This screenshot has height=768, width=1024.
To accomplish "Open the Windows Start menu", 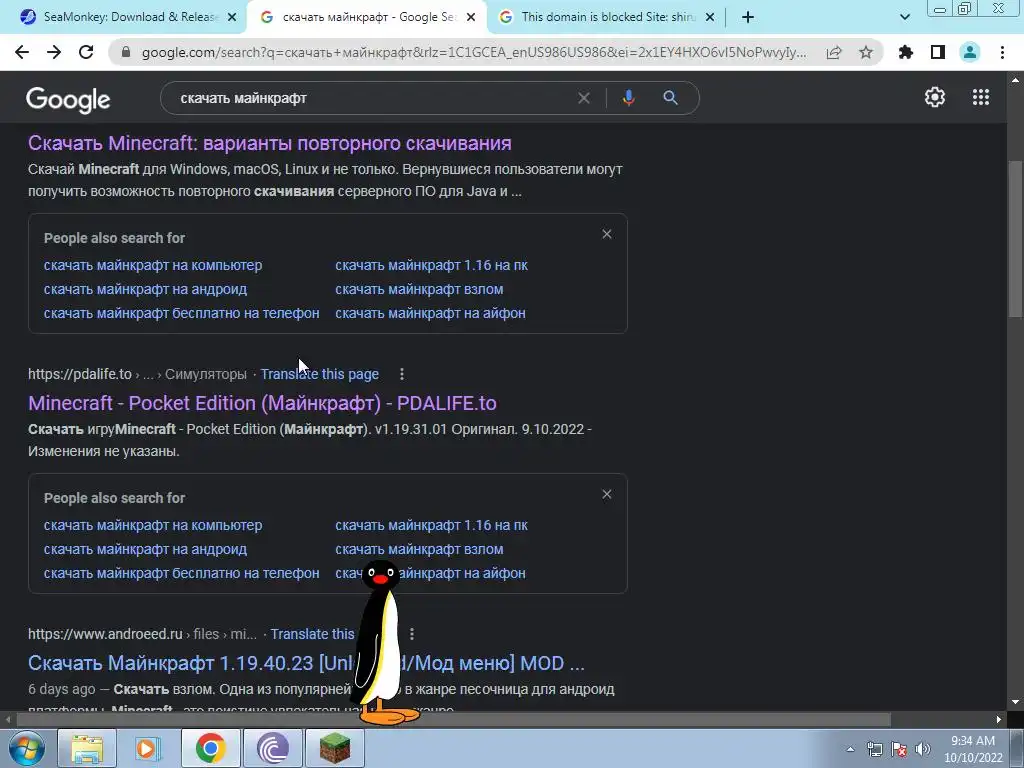I will tap(26, 748).
